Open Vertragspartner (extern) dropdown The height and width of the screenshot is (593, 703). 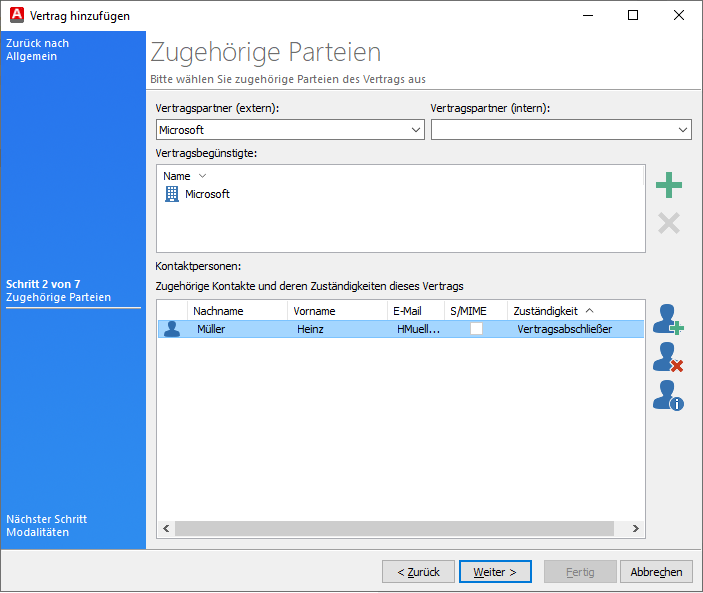[417, 130]
